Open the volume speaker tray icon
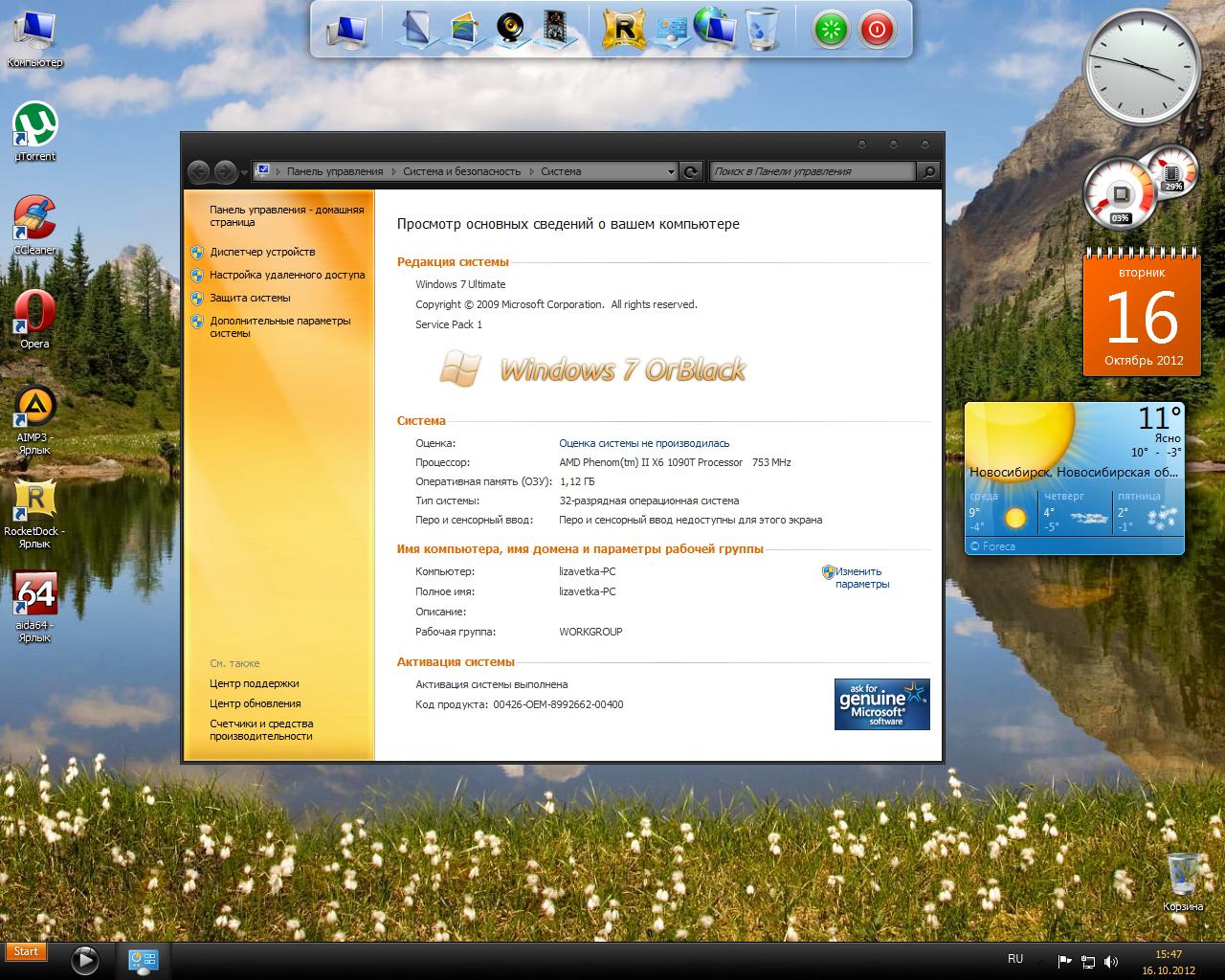The width and height of the screenshot is (1225, 980). [x=1111, y=961]
